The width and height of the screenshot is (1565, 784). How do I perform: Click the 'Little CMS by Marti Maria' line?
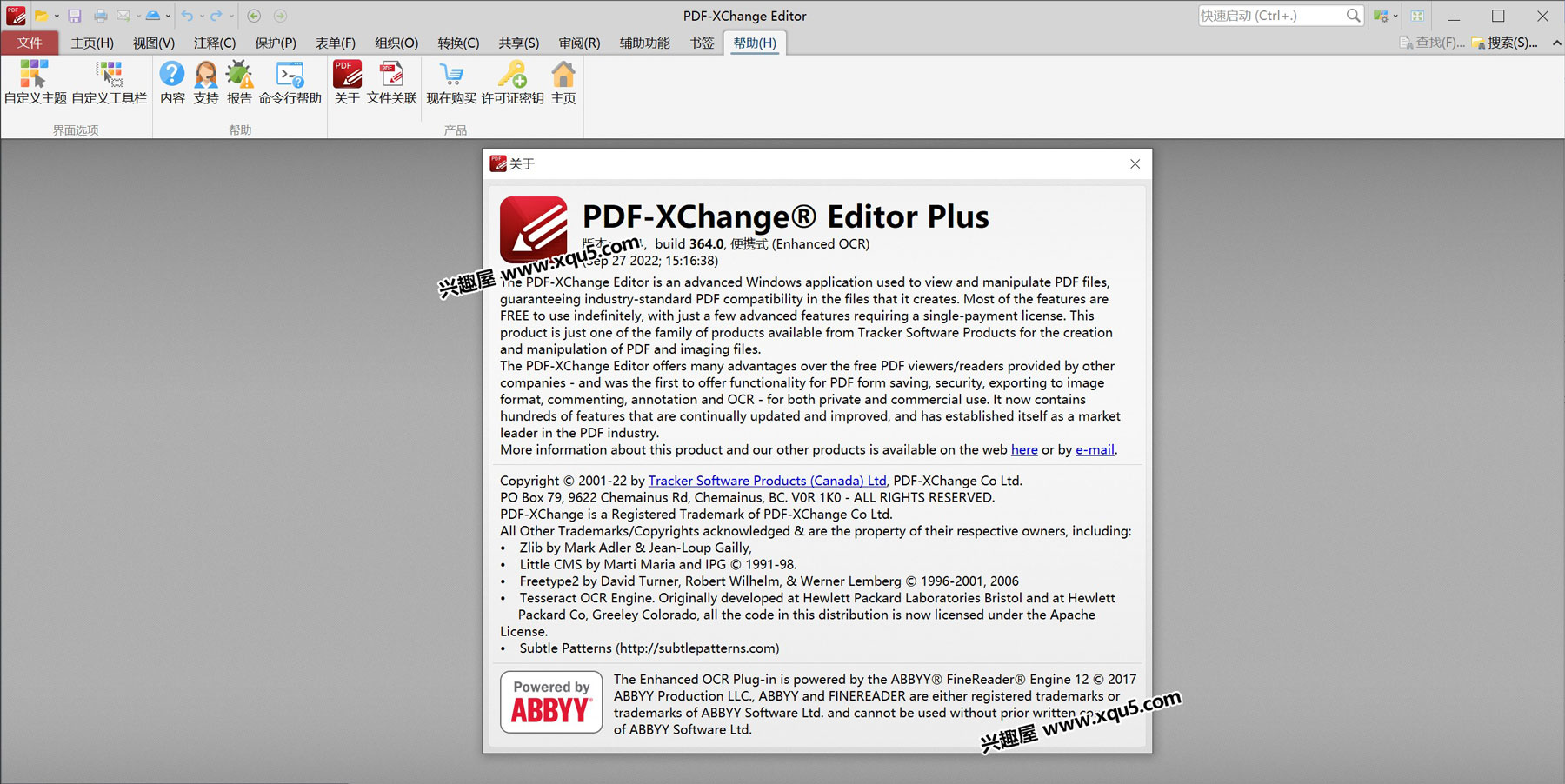(x=658, y=565)
